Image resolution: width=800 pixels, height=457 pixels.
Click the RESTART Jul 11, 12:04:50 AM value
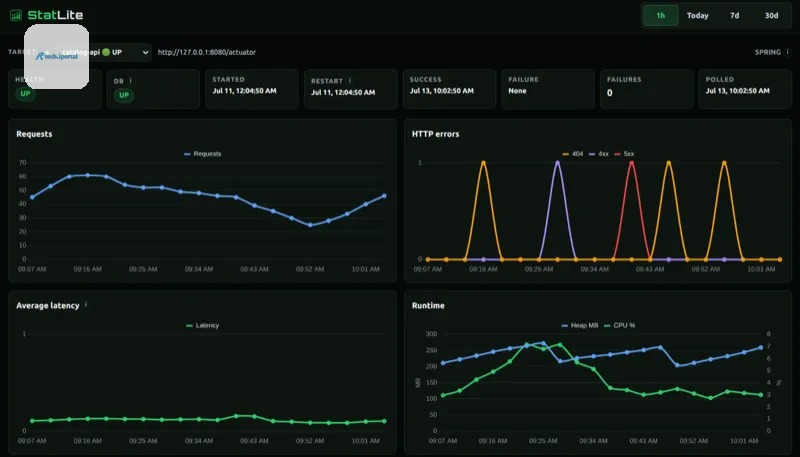343,92
